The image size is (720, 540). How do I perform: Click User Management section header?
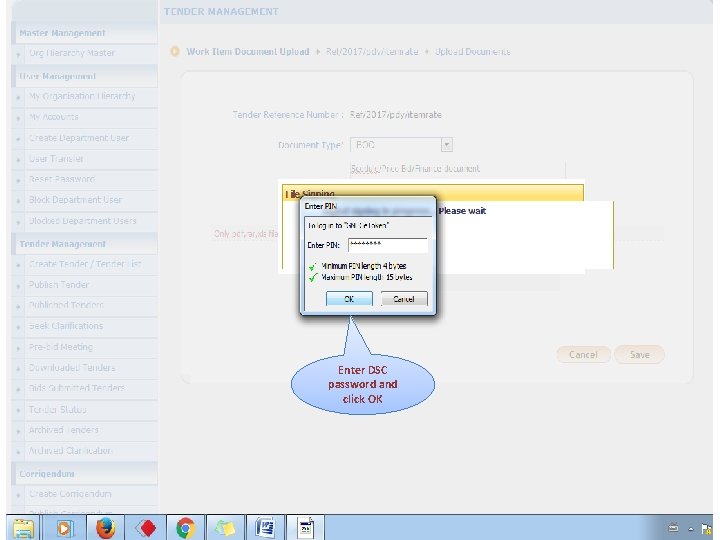tap(58, 76)
